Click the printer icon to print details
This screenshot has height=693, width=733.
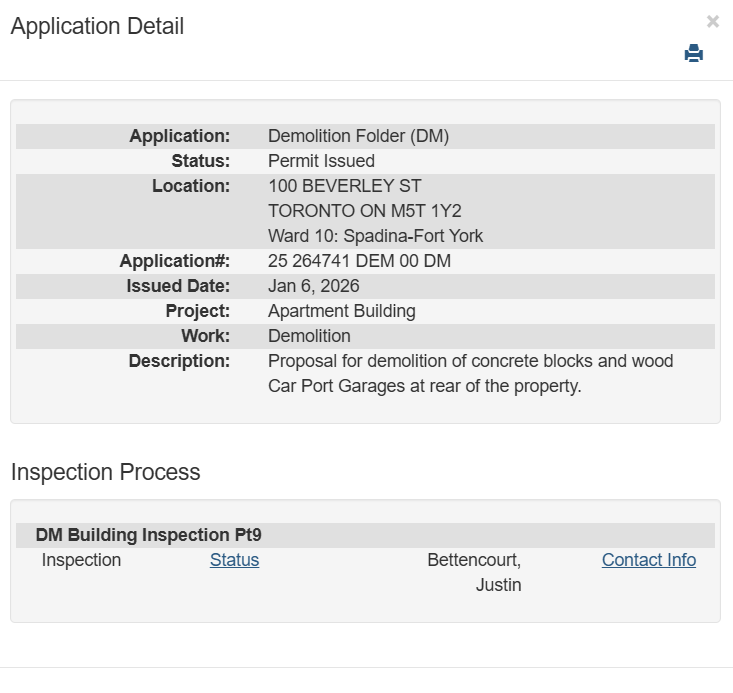pyautogui.click(x=694, y=54)
